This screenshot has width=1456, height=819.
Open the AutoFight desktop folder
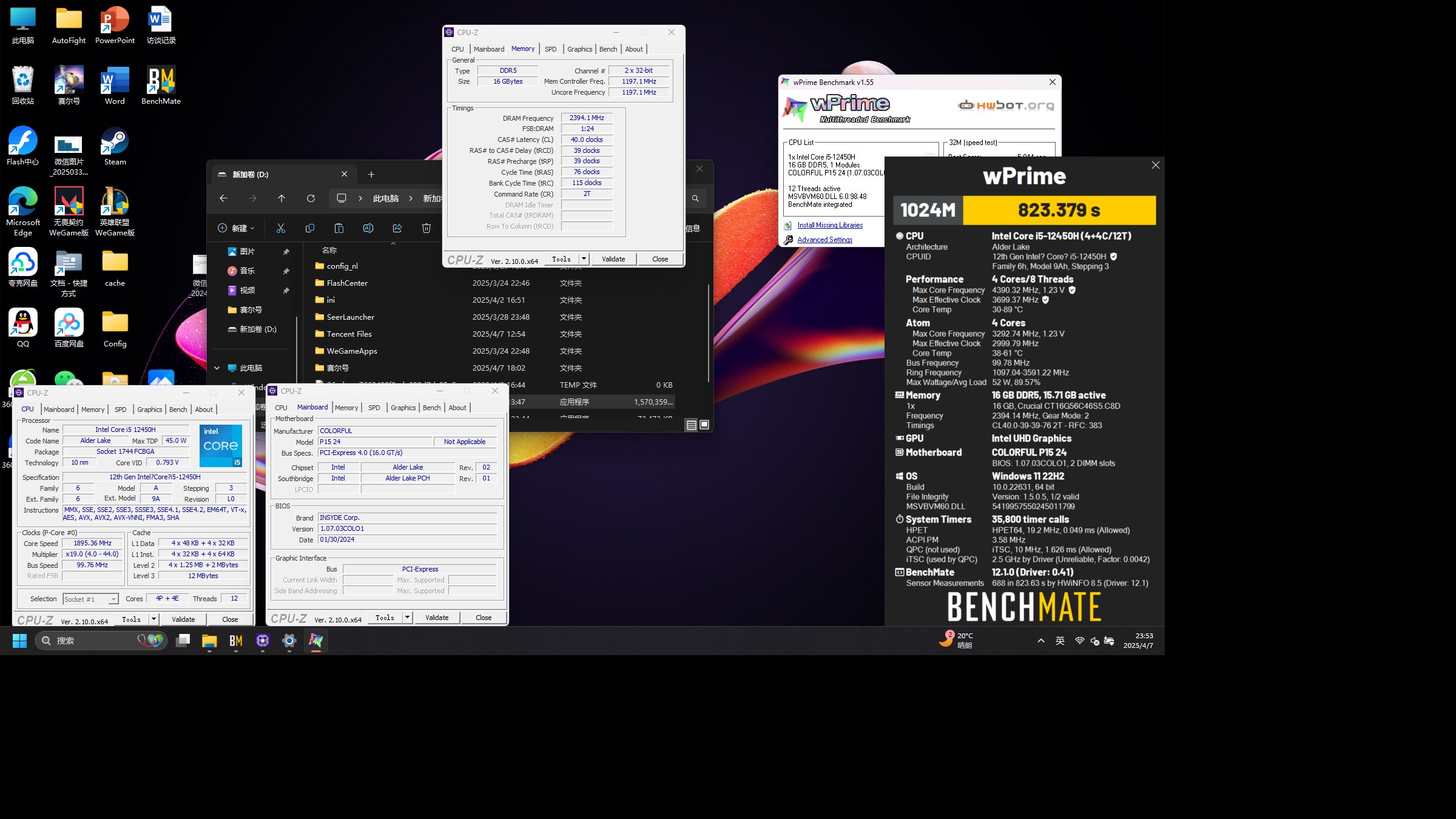(69, 25)
